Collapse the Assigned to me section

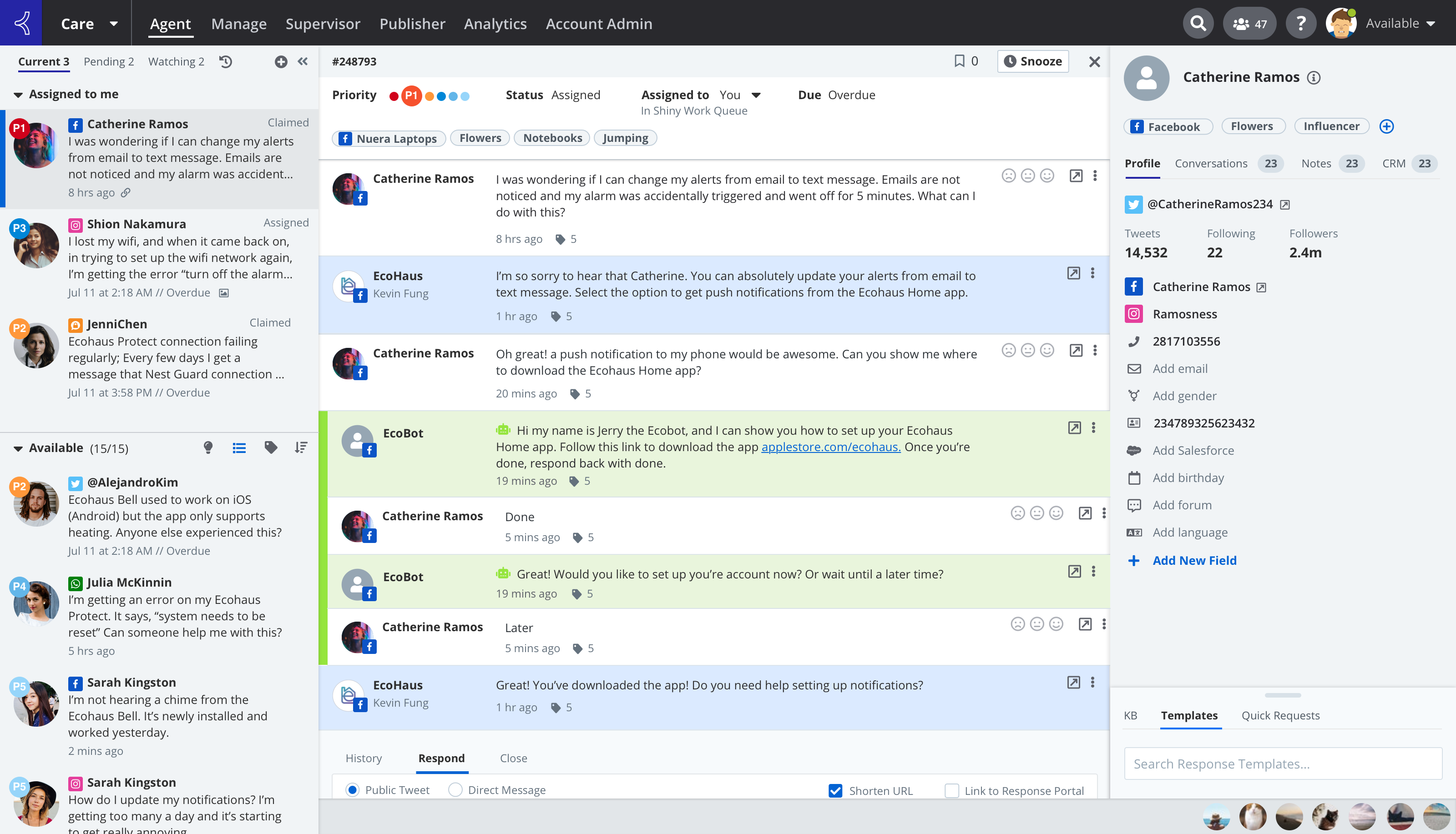(18, 94)
